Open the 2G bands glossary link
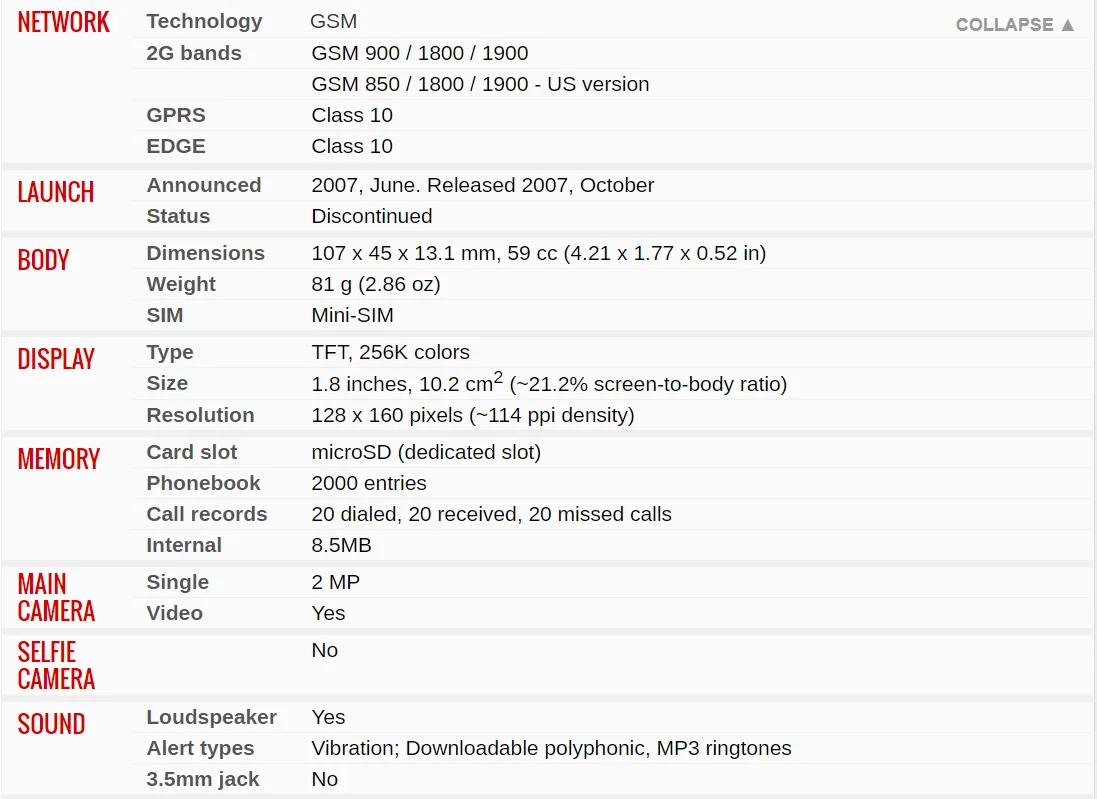The height and width of the screenshot is (799, 1097). click(x=194, y=53)
